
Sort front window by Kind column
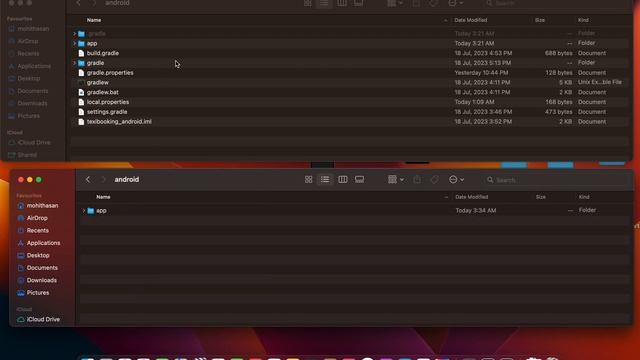point(584,197)
